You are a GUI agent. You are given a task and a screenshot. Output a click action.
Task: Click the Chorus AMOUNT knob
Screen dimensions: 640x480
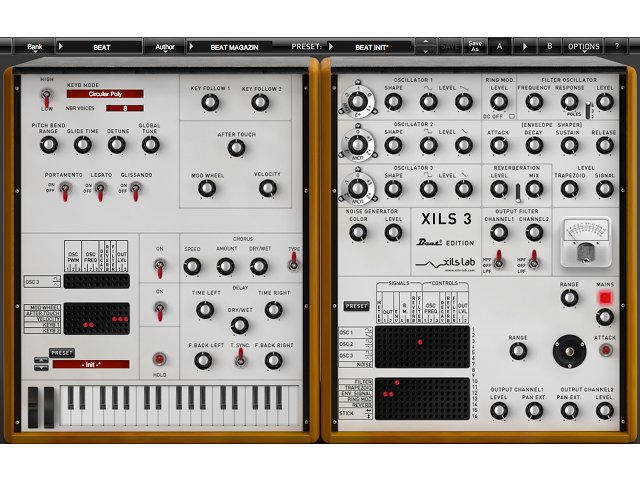[x=225, y=267]
